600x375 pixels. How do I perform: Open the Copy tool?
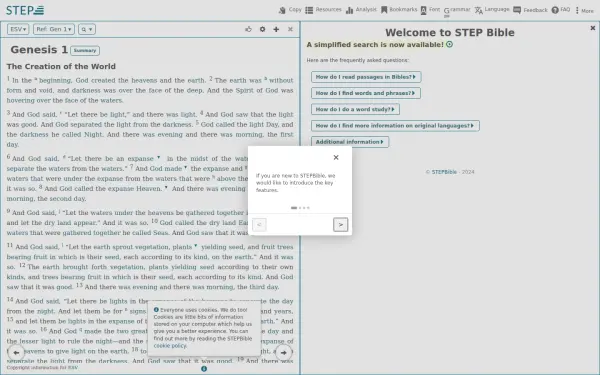[290, 10]
